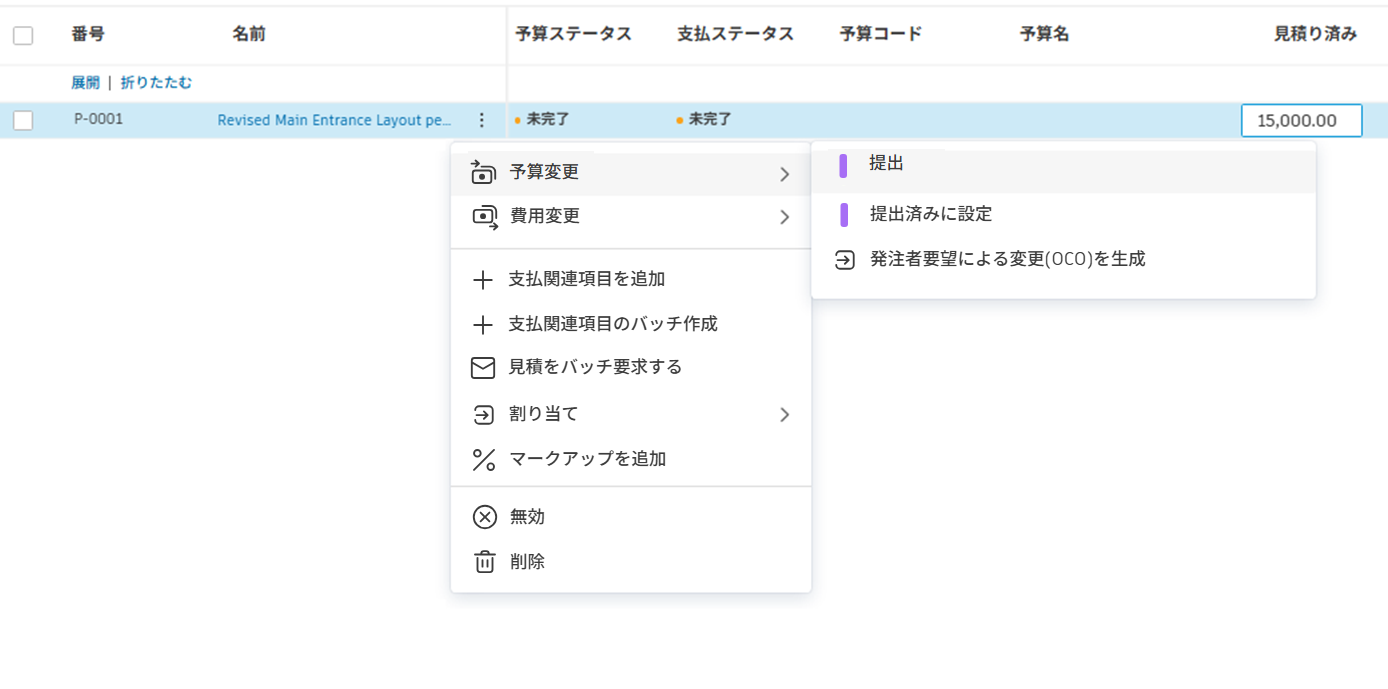This screenshot has height=689, width=1388.
Task: Click the assign arrow icon next to 割り当て
Action: tap(482, 413)
